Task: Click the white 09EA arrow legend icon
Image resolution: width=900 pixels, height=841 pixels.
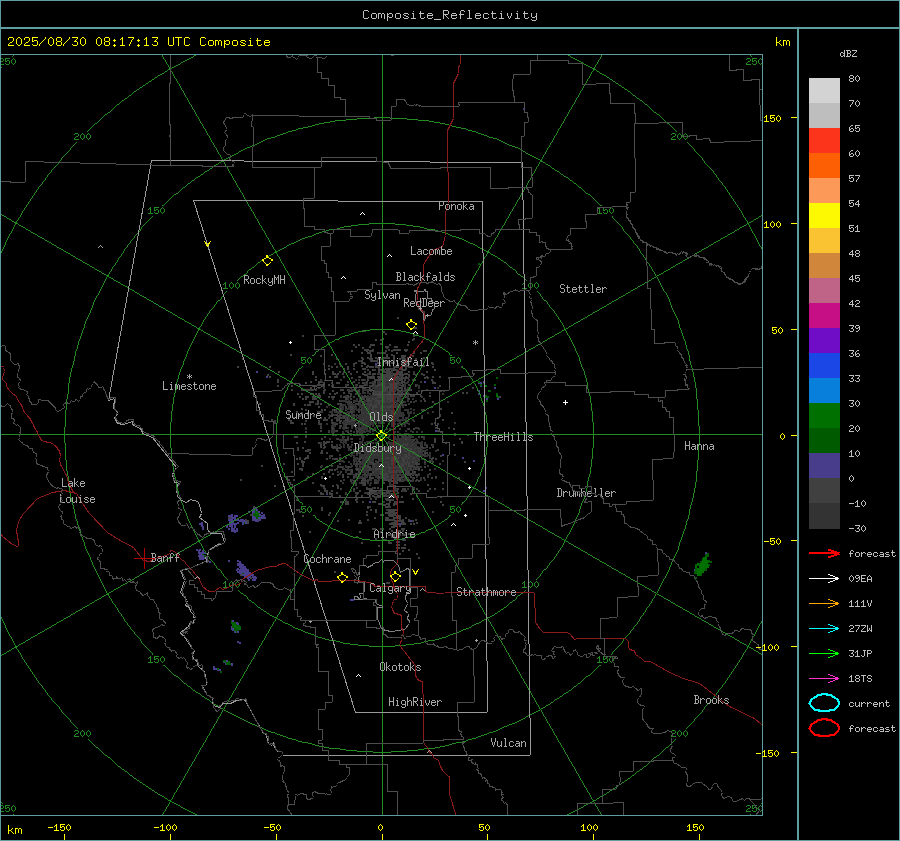Action: click(x=824, y=579)
